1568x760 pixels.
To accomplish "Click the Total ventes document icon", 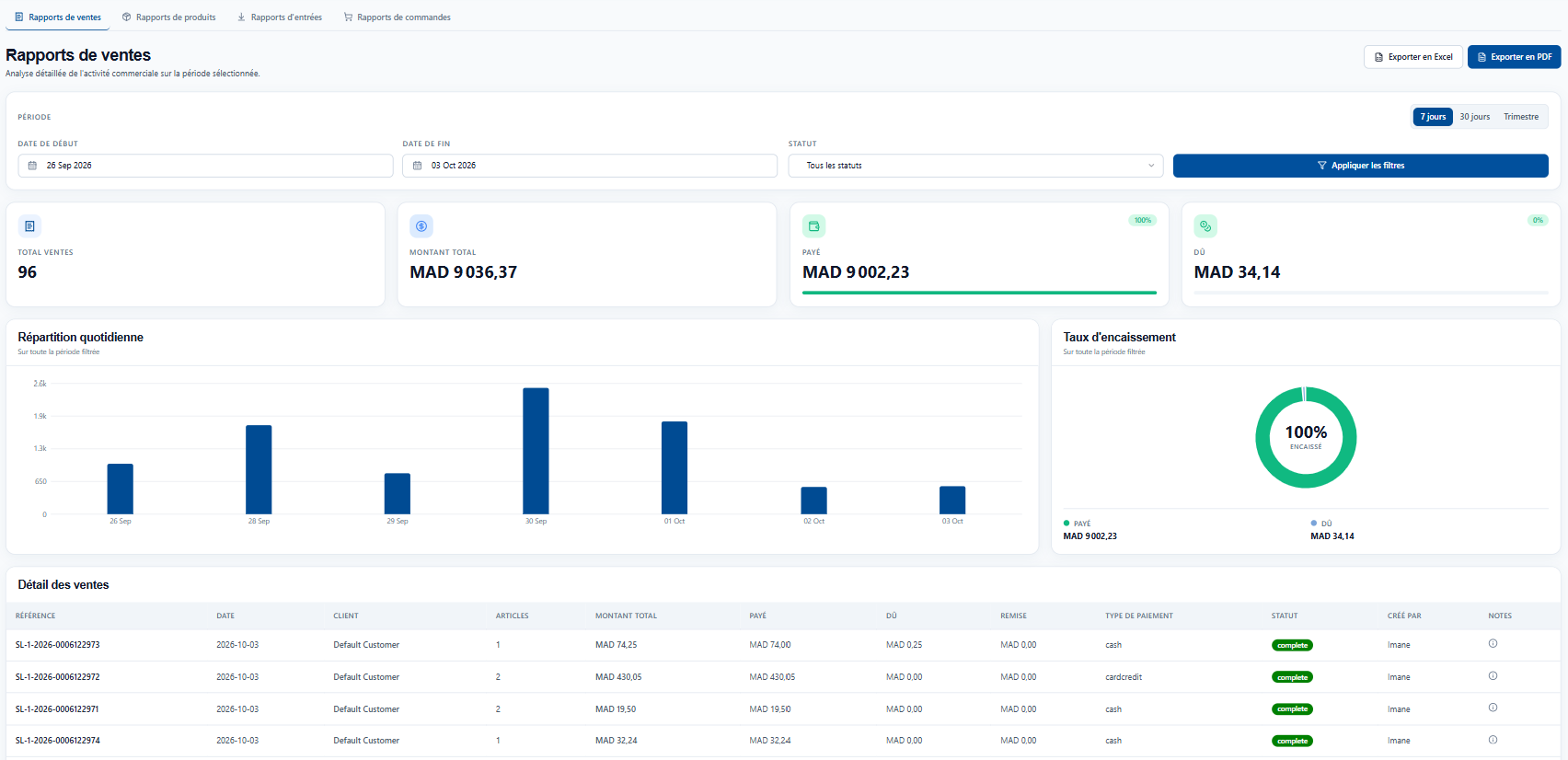I will click(x=29, y=226).
